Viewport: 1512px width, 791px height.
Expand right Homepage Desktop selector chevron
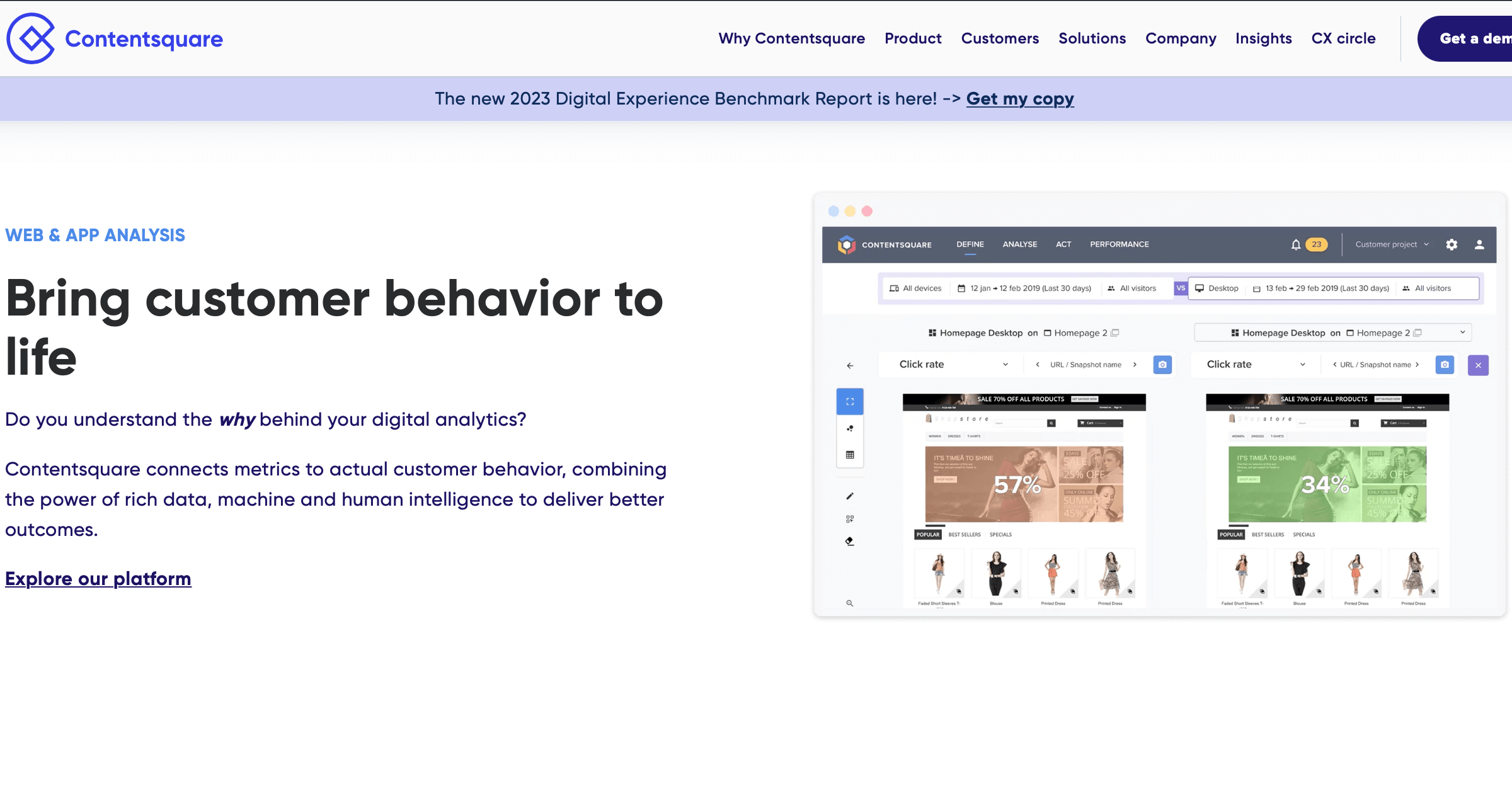tap(1462, 333)
